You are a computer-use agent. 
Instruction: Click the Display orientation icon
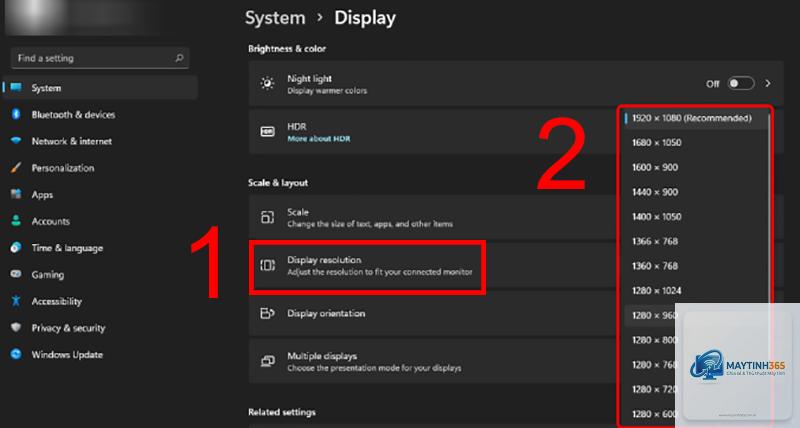pyautogui.click(x=267, y=313)
